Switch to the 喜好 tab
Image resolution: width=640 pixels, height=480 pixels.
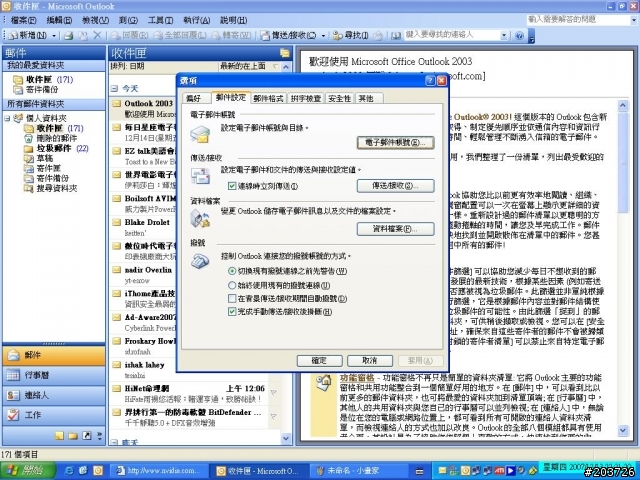pos(194,98)
